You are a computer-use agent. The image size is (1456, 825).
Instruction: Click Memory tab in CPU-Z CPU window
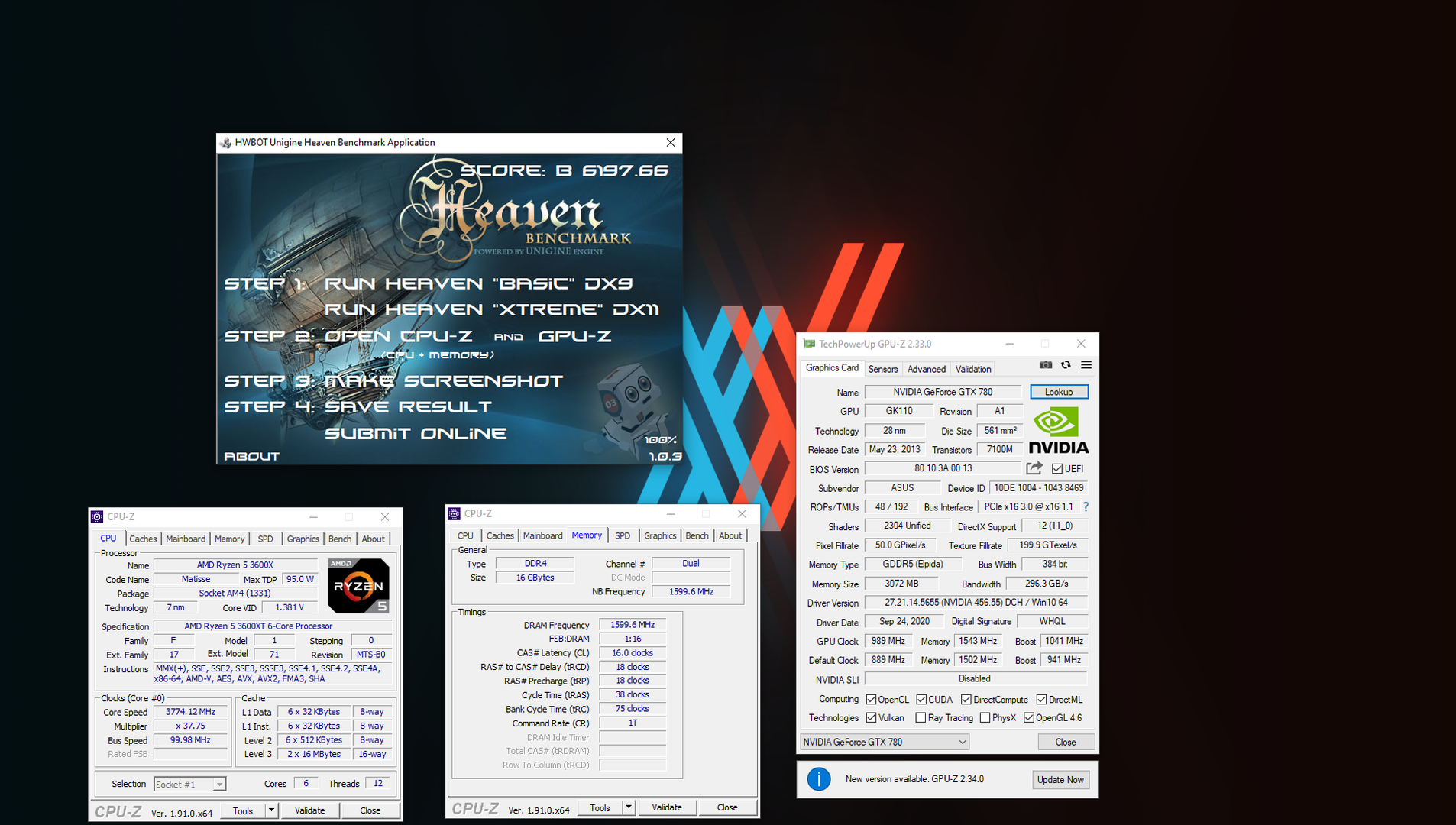229,539
